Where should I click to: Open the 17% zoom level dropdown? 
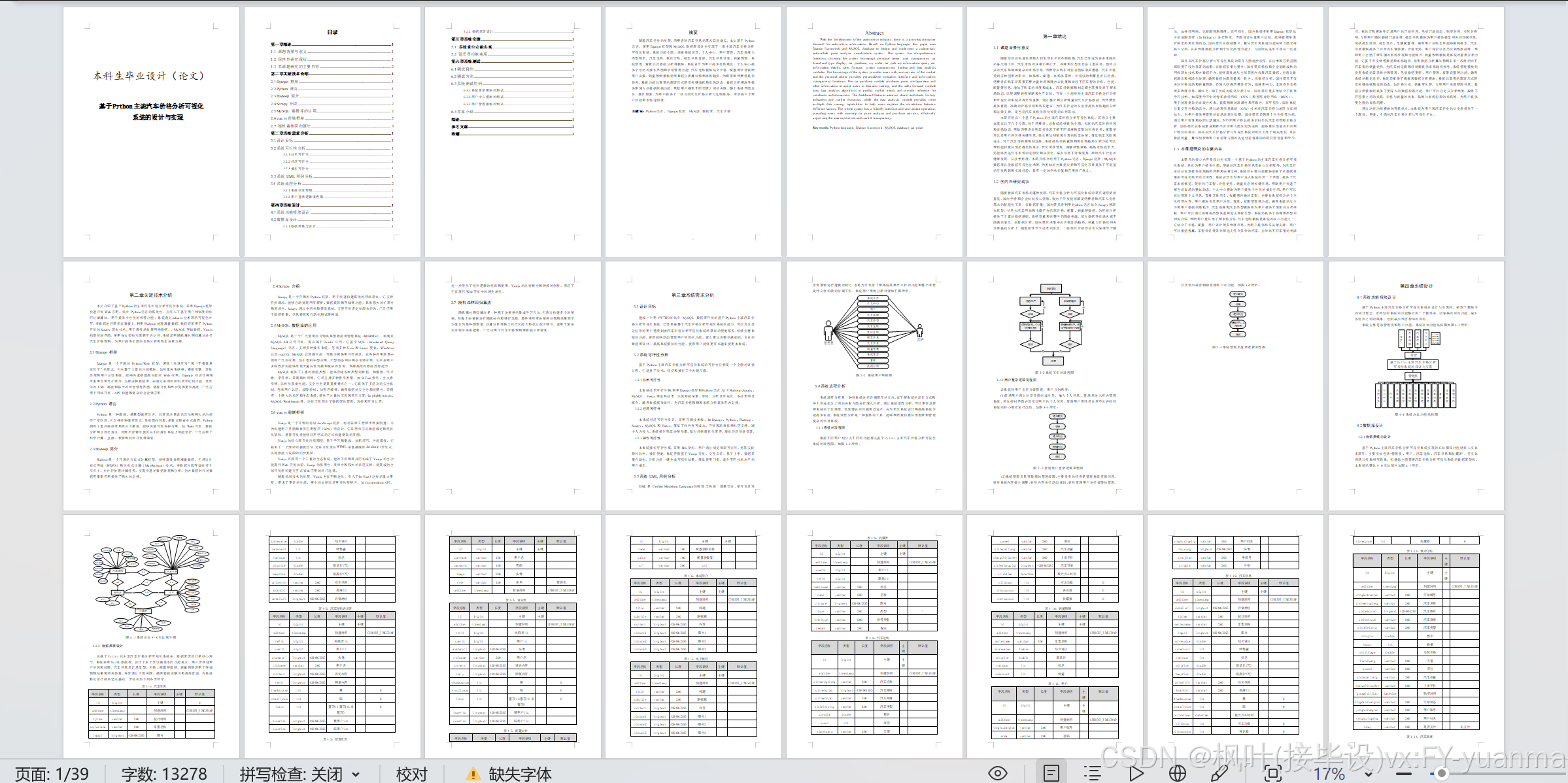coord(1368,774)
